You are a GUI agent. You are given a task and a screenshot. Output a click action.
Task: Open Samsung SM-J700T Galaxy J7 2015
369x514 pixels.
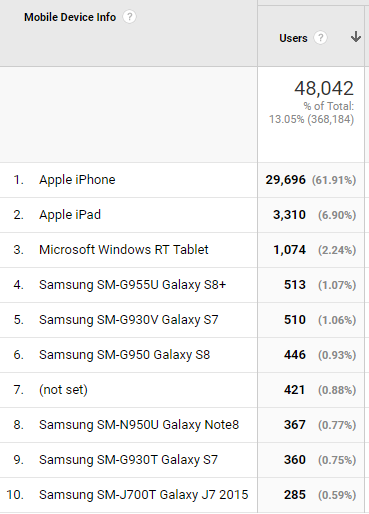tap(144, 495)
